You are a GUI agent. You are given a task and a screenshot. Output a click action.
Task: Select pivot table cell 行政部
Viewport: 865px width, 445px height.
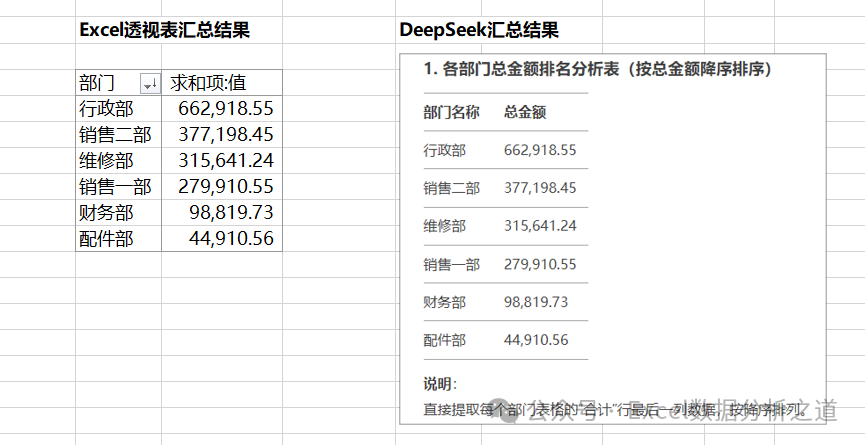tap(119, 108)
